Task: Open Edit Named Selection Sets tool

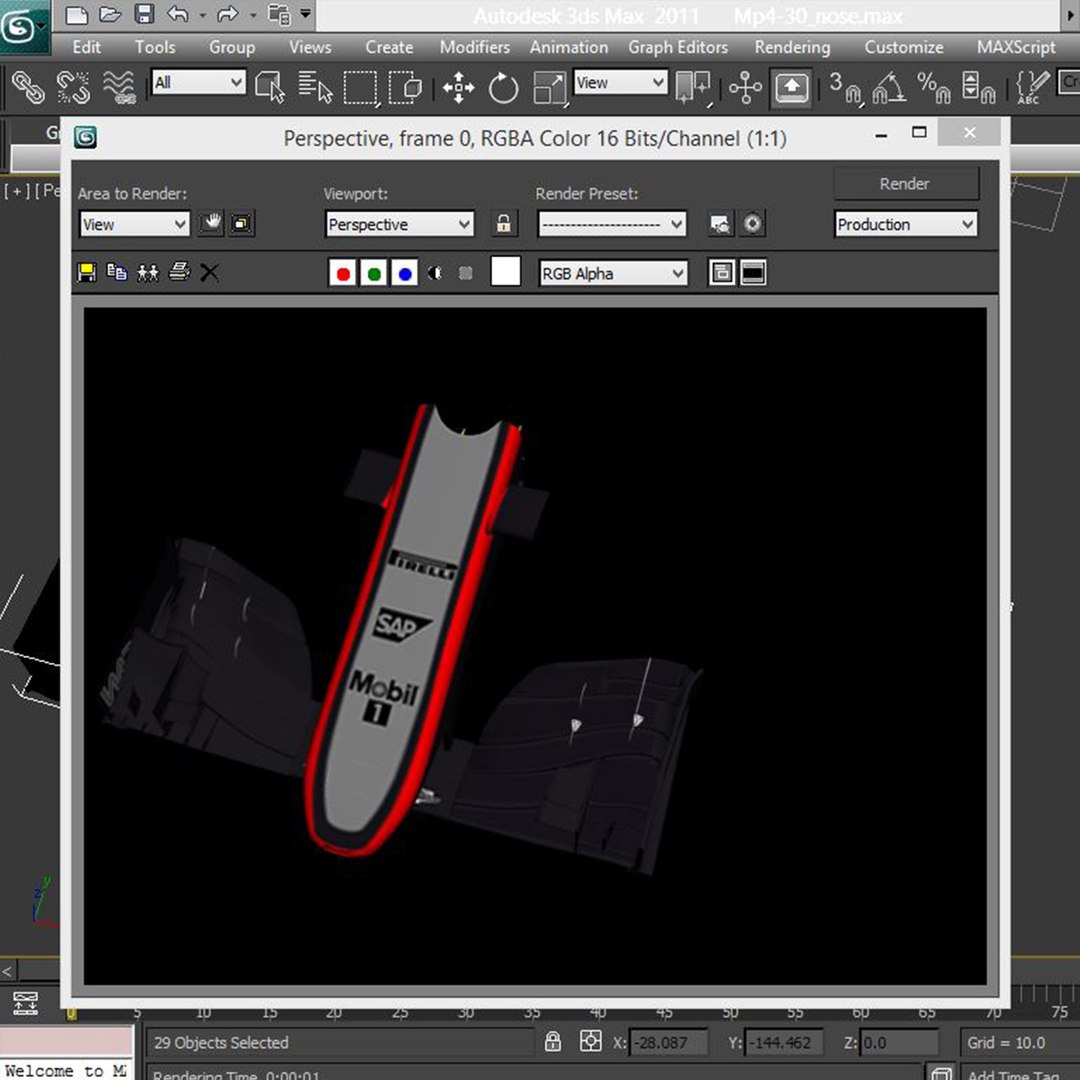Action: coord(1032,87)
